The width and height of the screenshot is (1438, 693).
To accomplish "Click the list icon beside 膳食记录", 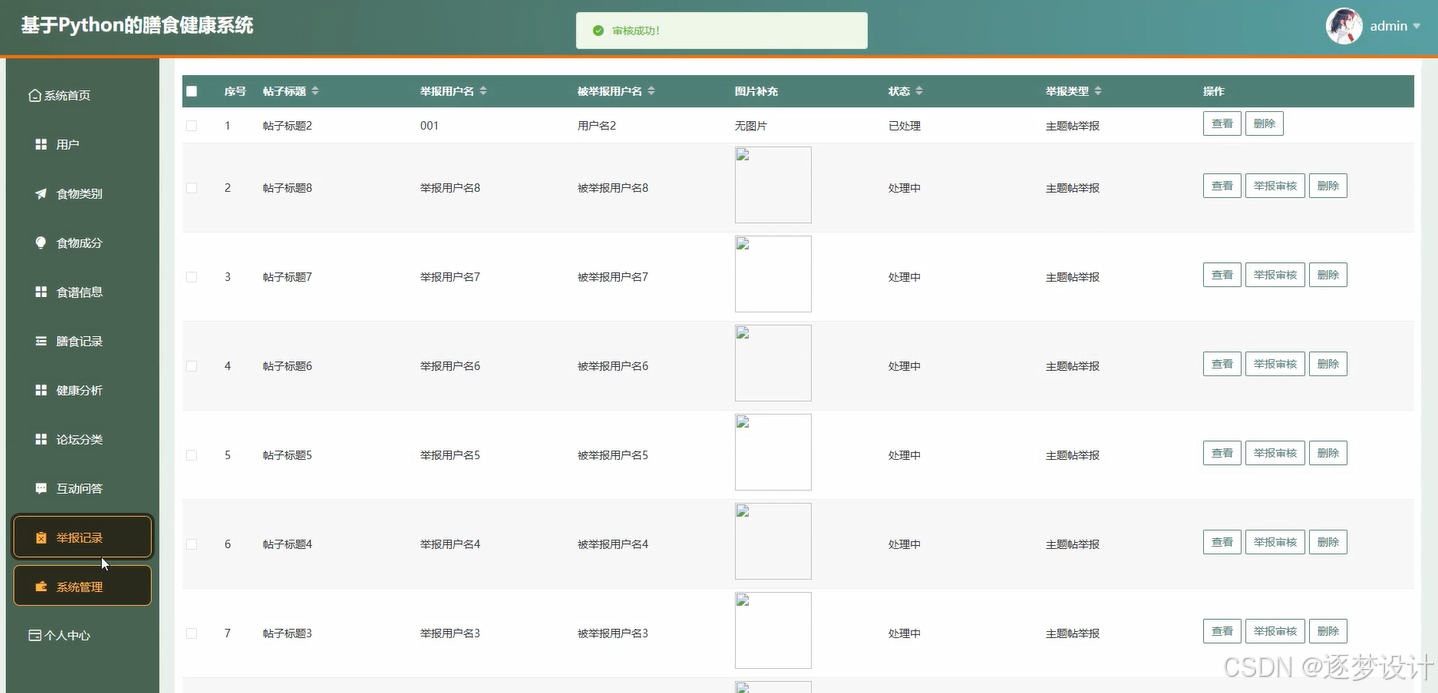I will coord(41,341).
